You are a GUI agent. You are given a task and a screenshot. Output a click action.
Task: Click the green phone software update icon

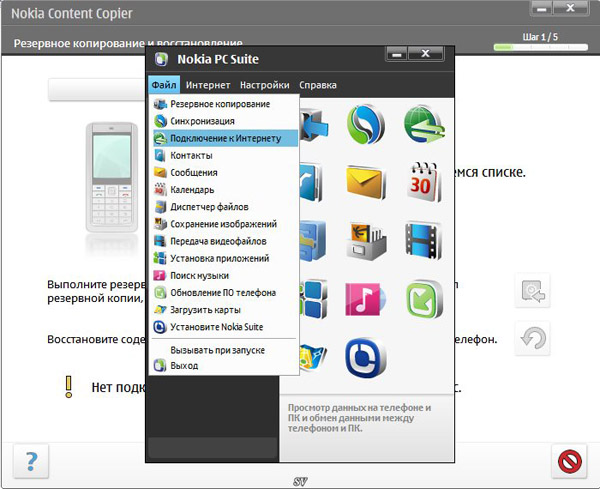424,299
